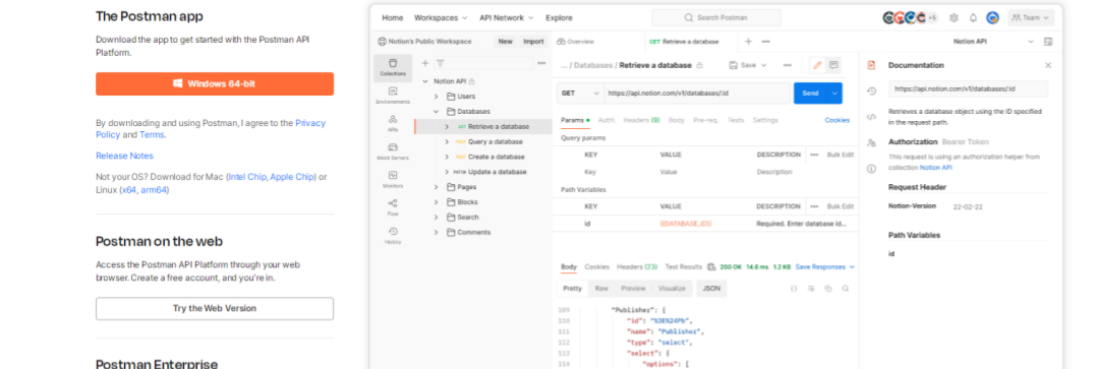Expand the Blocks folder
Viewport: 1098px width, 369px height.
coord(436,202)
